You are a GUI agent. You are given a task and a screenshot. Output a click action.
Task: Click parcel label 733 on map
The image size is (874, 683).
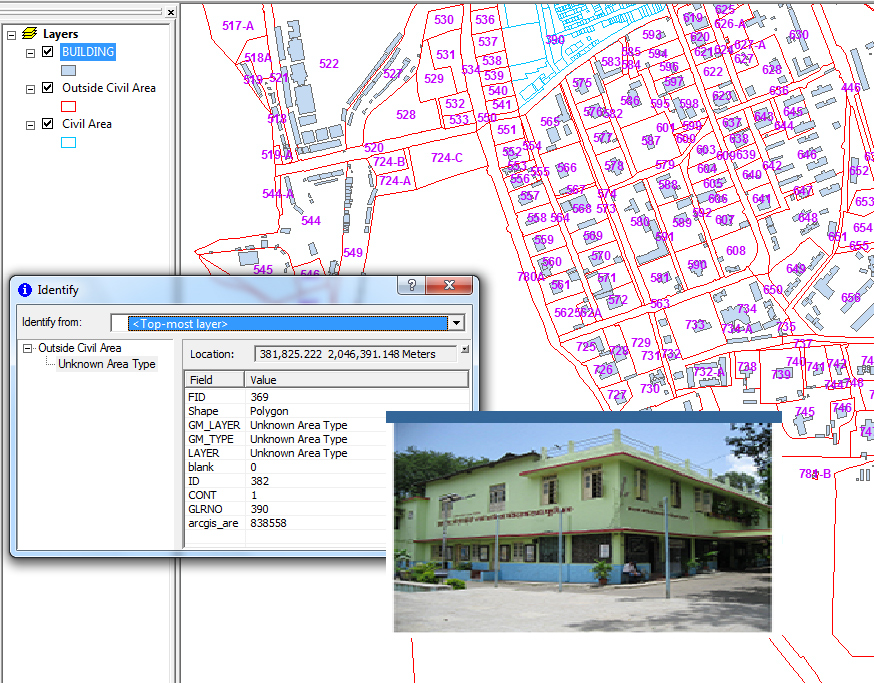coord(695,324)
